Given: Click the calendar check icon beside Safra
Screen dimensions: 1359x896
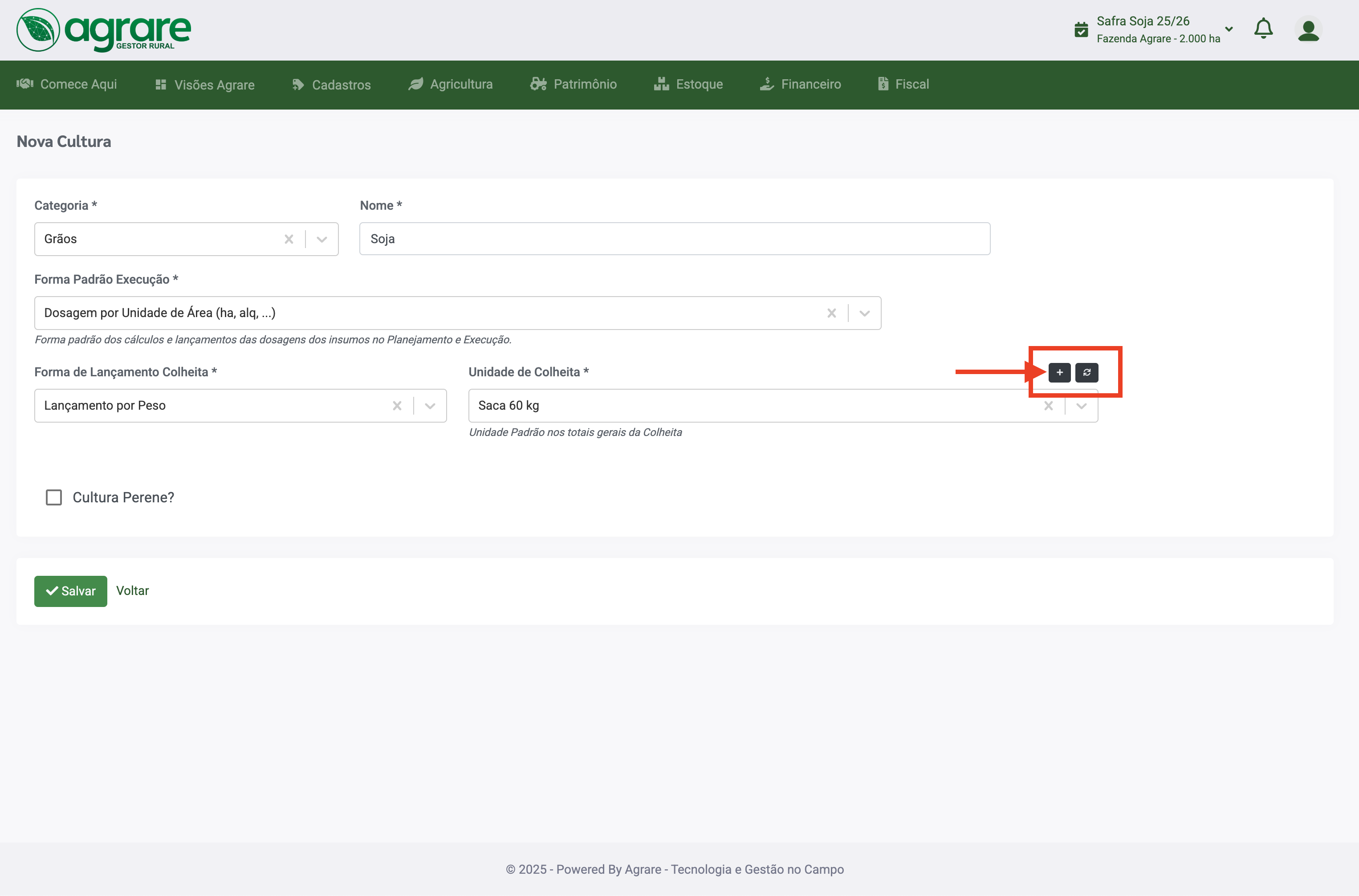Looking at the screenshot, I should (x=1081, y=29).
